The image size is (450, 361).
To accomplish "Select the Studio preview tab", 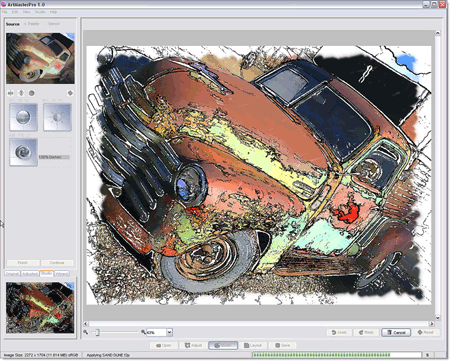I will pyautogui.click(x=46, y=273).
